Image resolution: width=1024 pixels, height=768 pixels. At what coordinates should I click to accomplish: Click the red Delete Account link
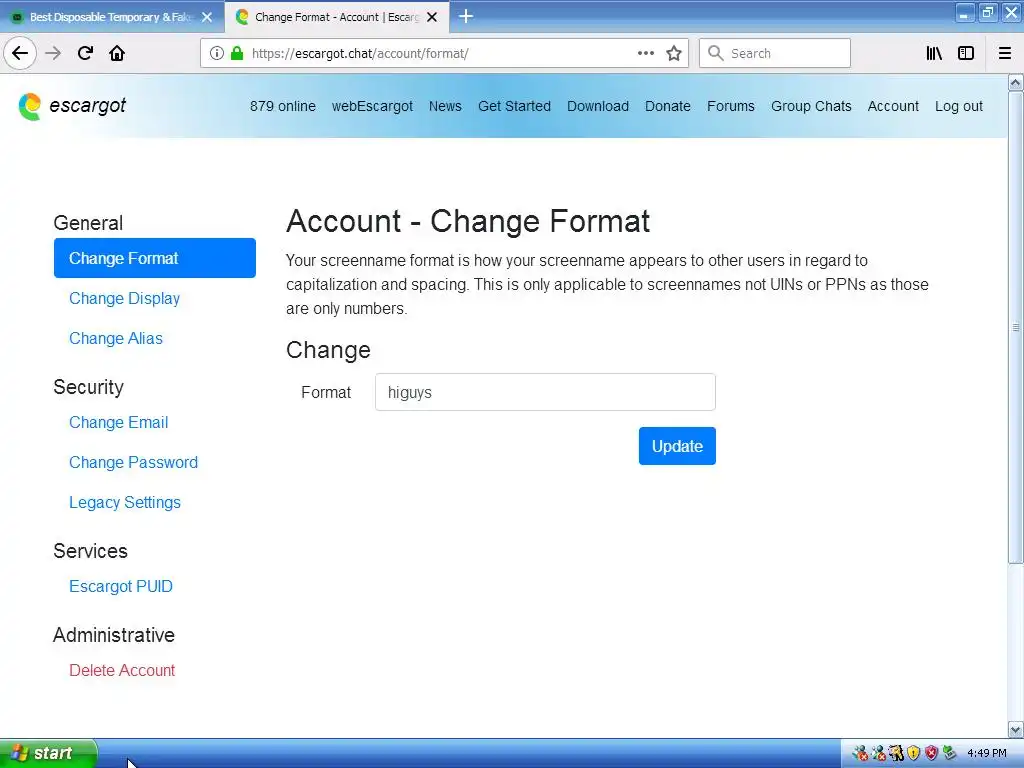122,670
